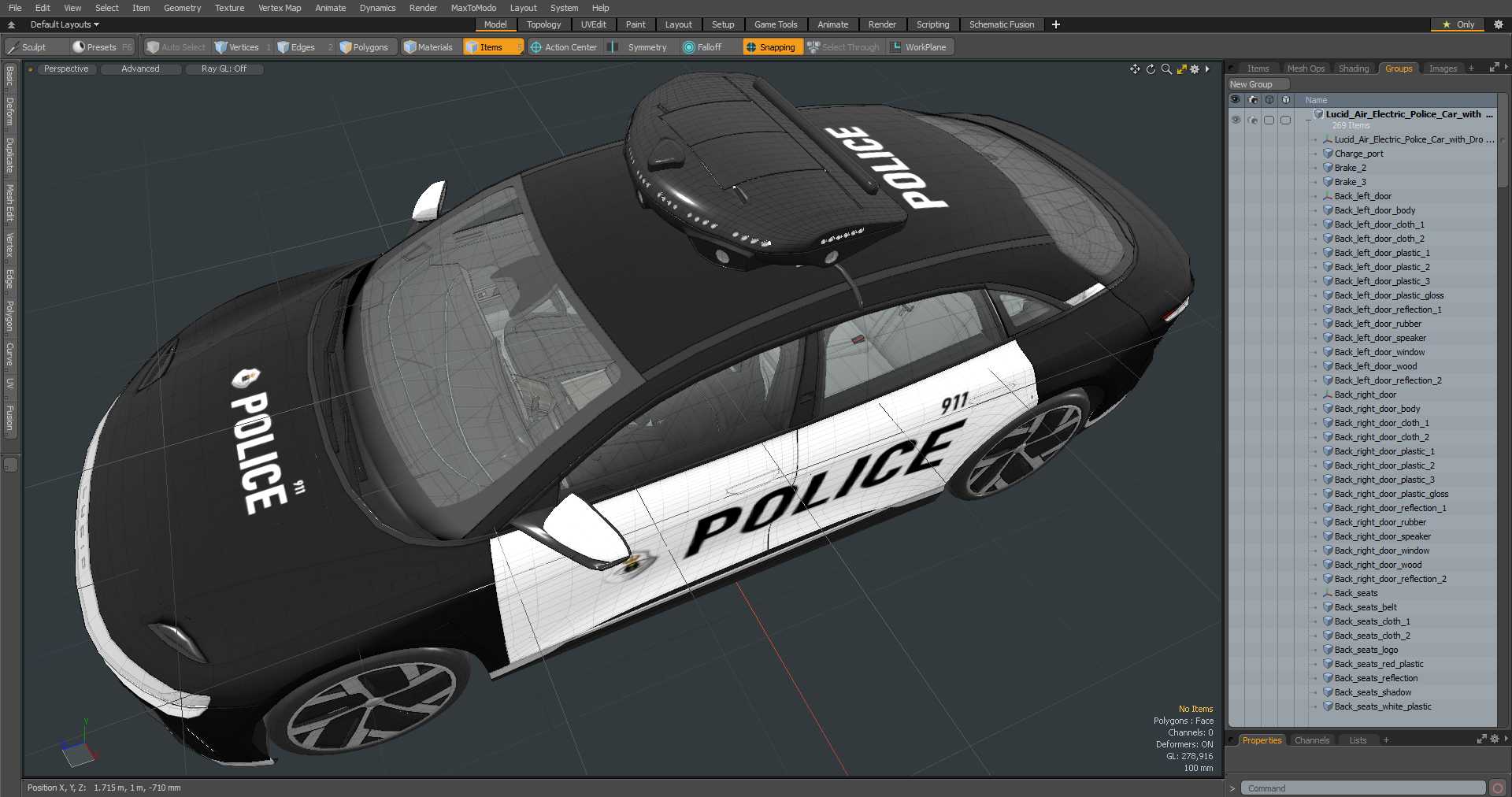Toggle the star Only button
Screen dimensions: 1512x797
(x=1458, y=24)
